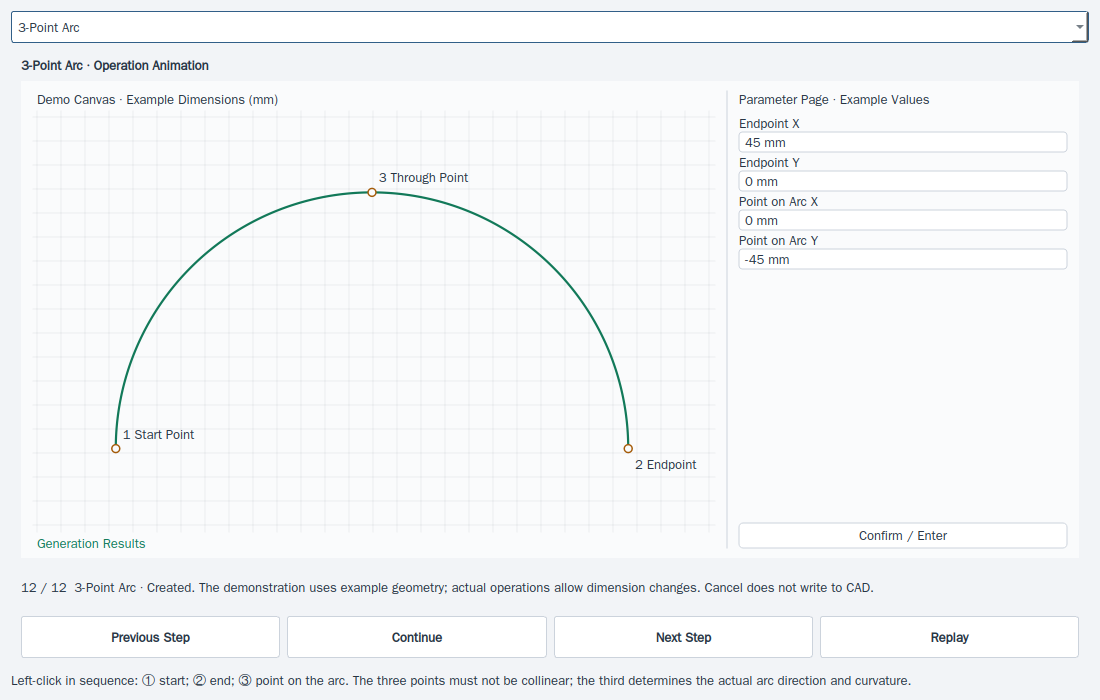Click the 'Point on Arc Y' label
This screenshot has width=1100, height=700.
point(778,241)
